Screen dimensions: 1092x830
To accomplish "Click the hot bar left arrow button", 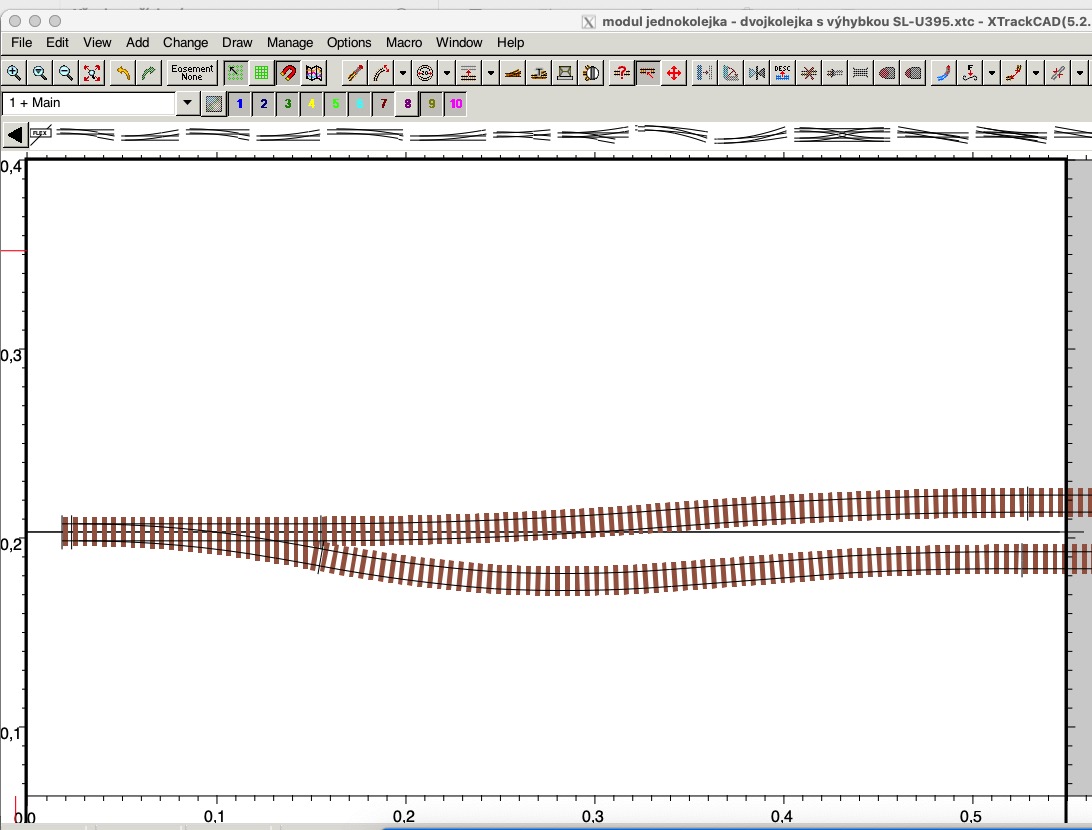I will point(15,134).
